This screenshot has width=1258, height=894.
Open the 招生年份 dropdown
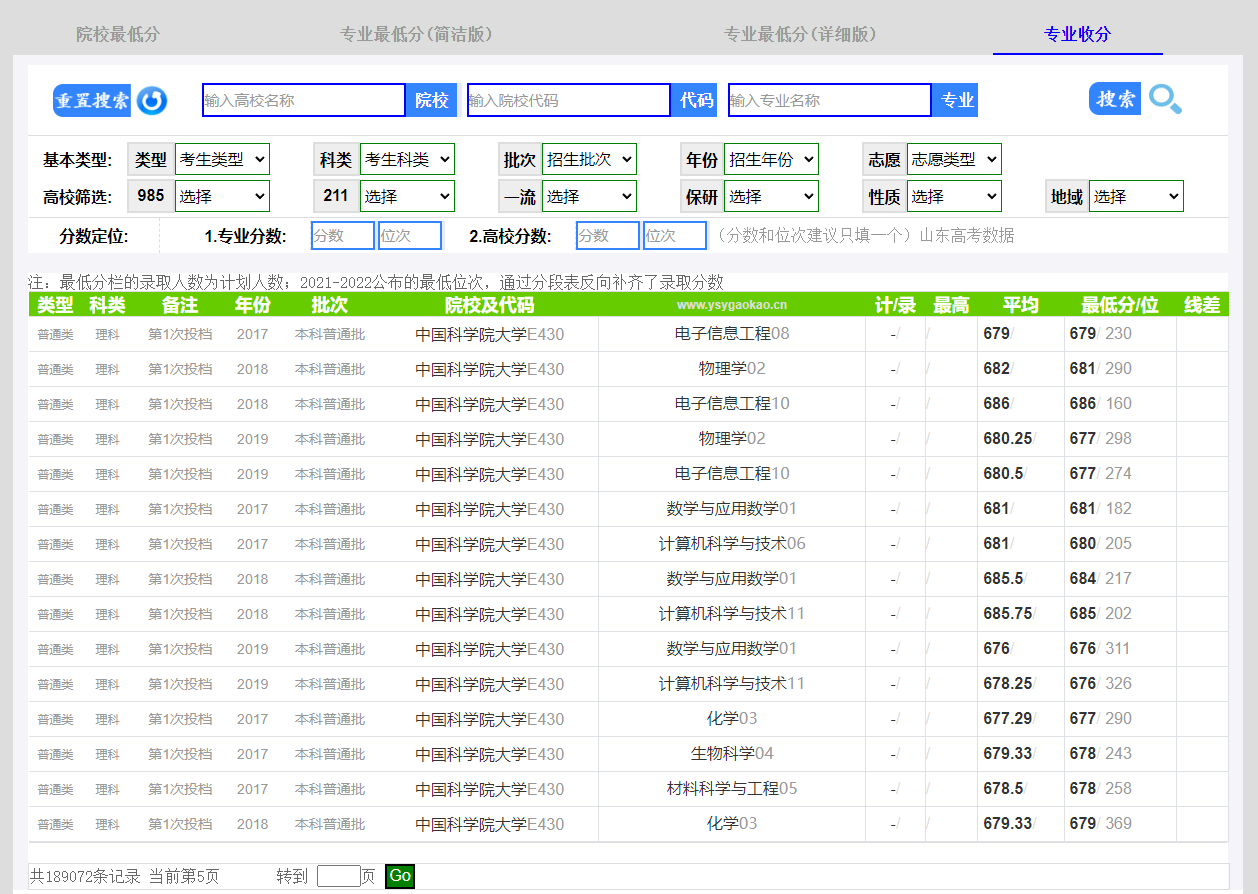771,160
